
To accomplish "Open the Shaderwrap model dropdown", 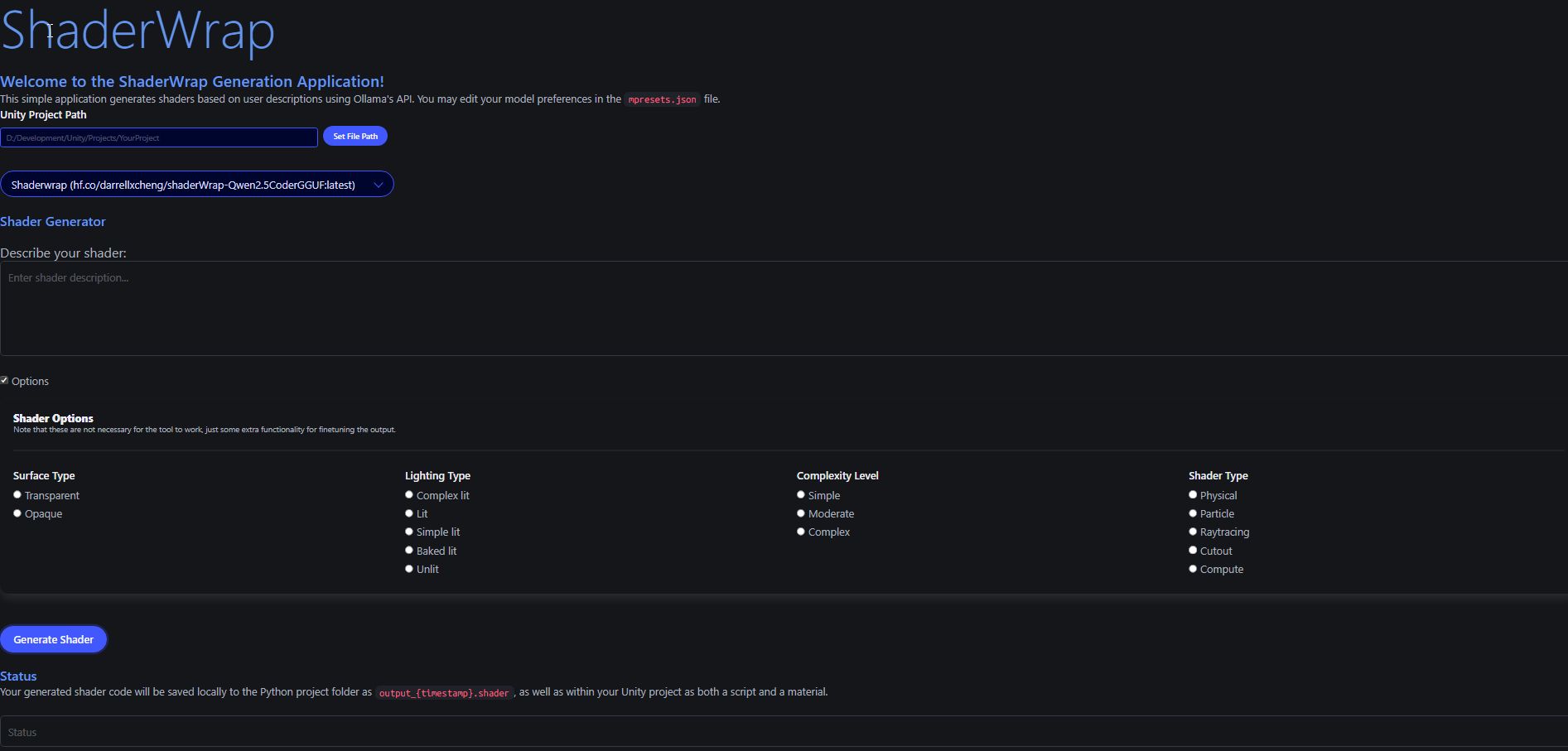I will [x=196, y=184].
